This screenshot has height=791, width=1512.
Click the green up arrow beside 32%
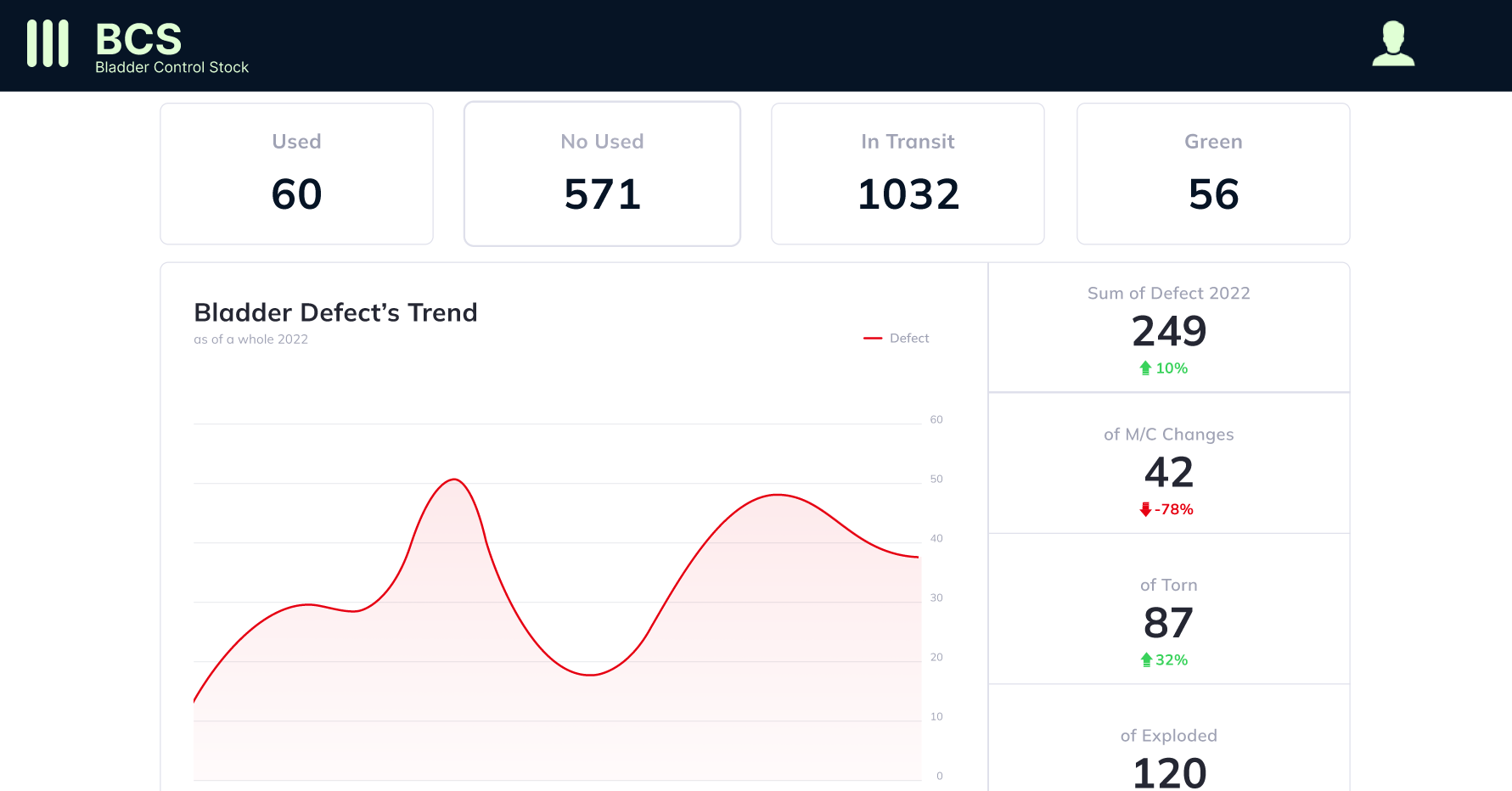point(1146,659)
